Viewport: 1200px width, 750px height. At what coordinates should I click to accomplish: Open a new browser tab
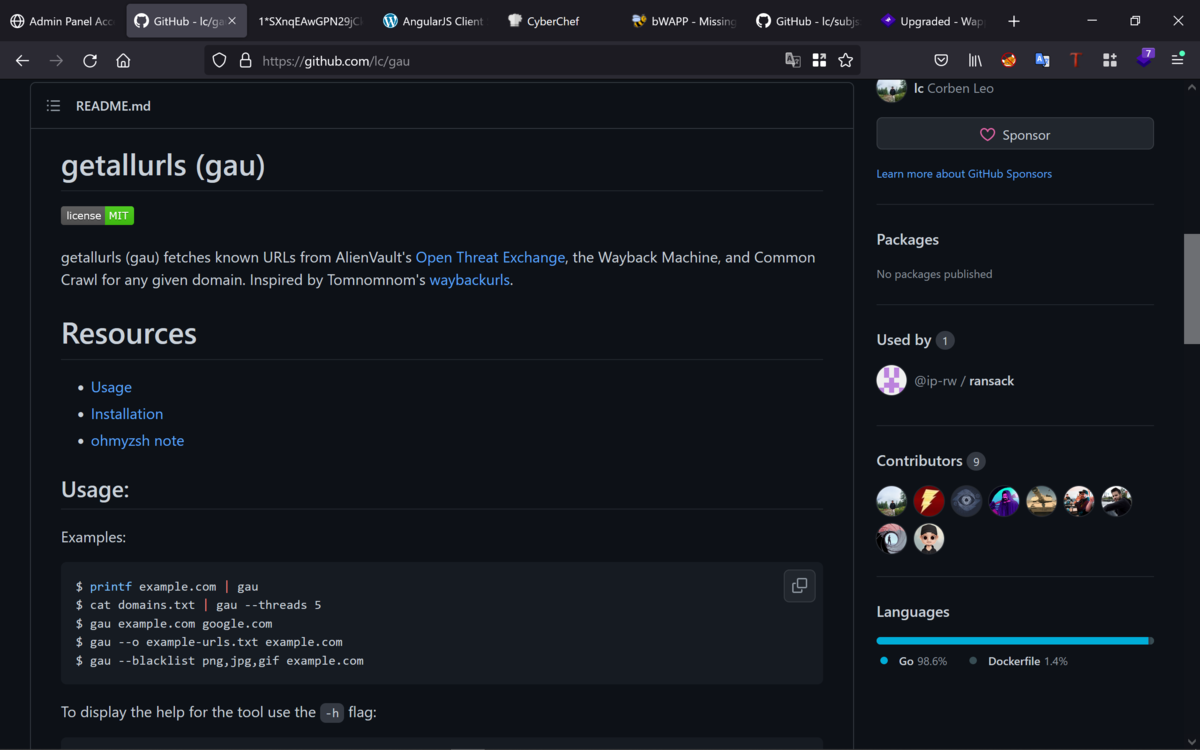(x=1014, y=21)
